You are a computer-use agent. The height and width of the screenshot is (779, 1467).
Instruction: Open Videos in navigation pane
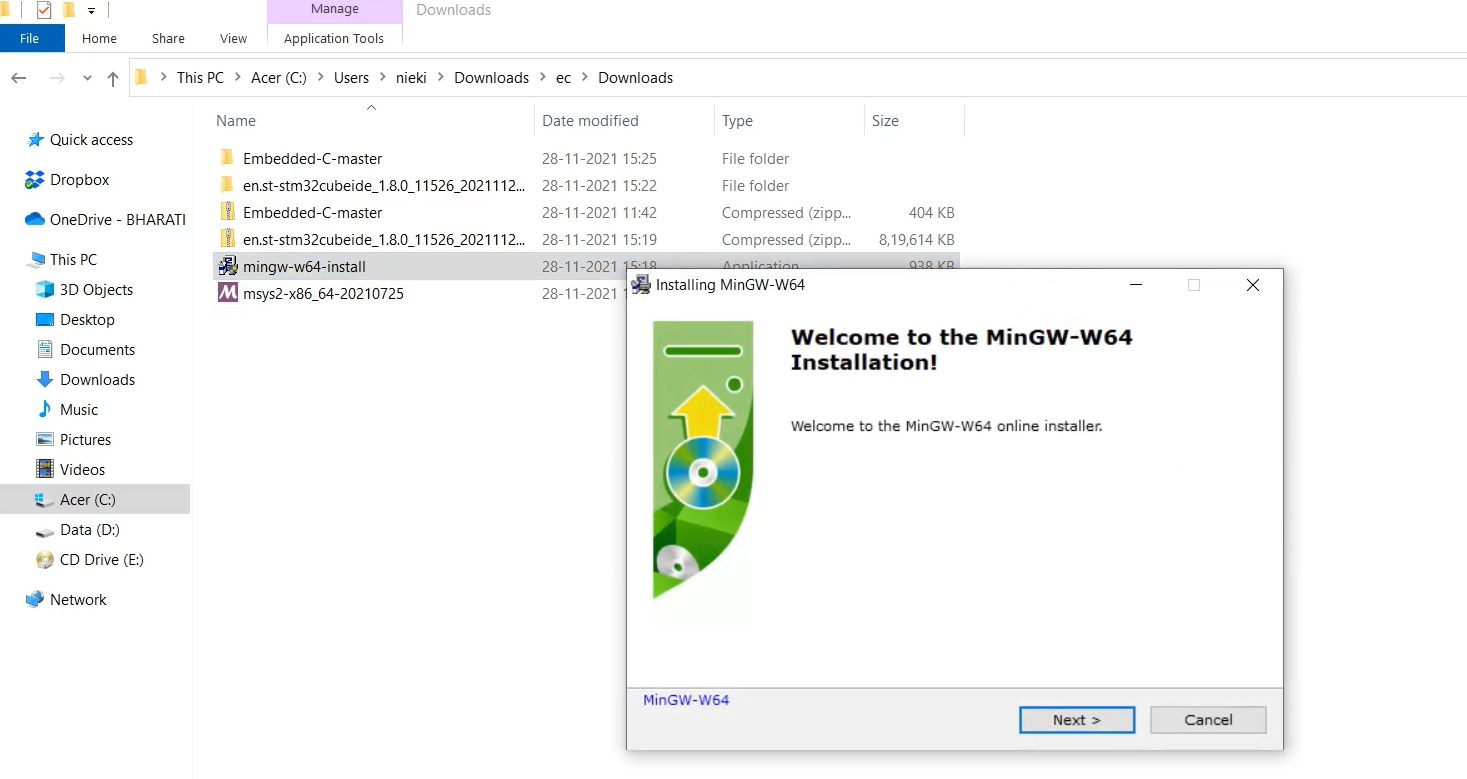pos(82,470)
